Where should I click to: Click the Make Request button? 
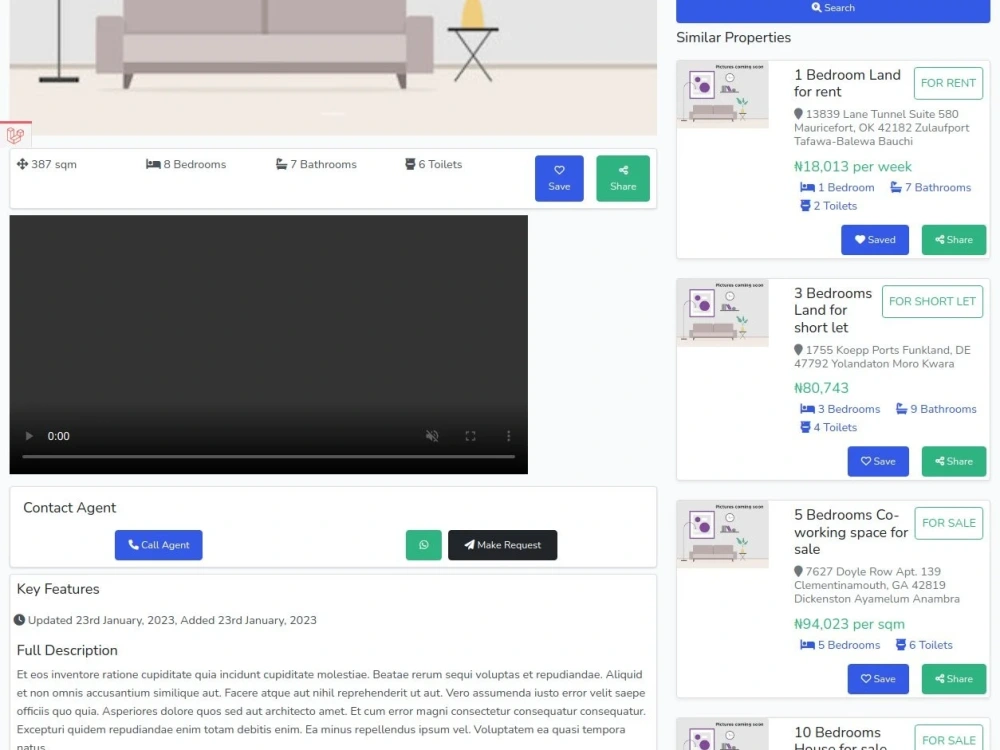coord(503,545)
